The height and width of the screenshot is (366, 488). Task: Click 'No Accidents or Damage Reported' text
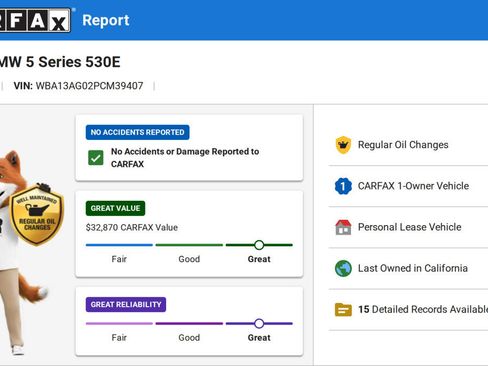(x=185, y=158)
